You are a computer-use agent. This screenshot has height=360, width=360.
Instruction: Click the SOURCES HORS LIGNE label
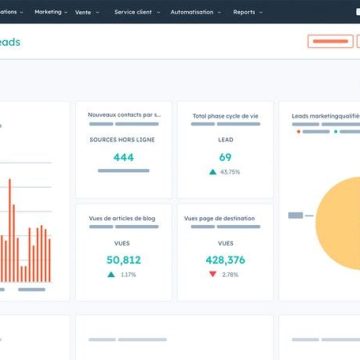tap(122, 140)
